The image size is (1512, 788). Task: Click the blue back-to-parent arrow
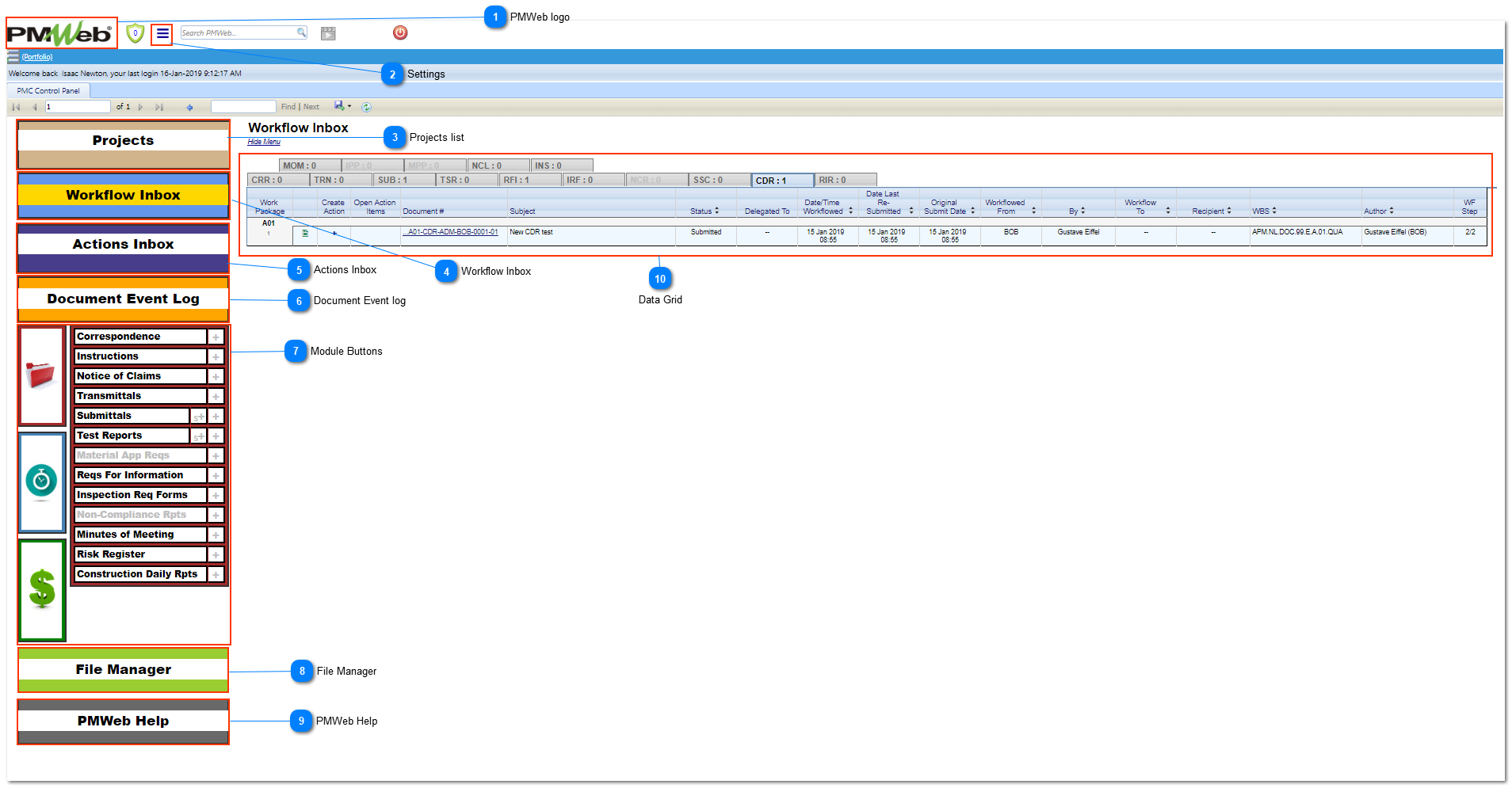(189, 107)
